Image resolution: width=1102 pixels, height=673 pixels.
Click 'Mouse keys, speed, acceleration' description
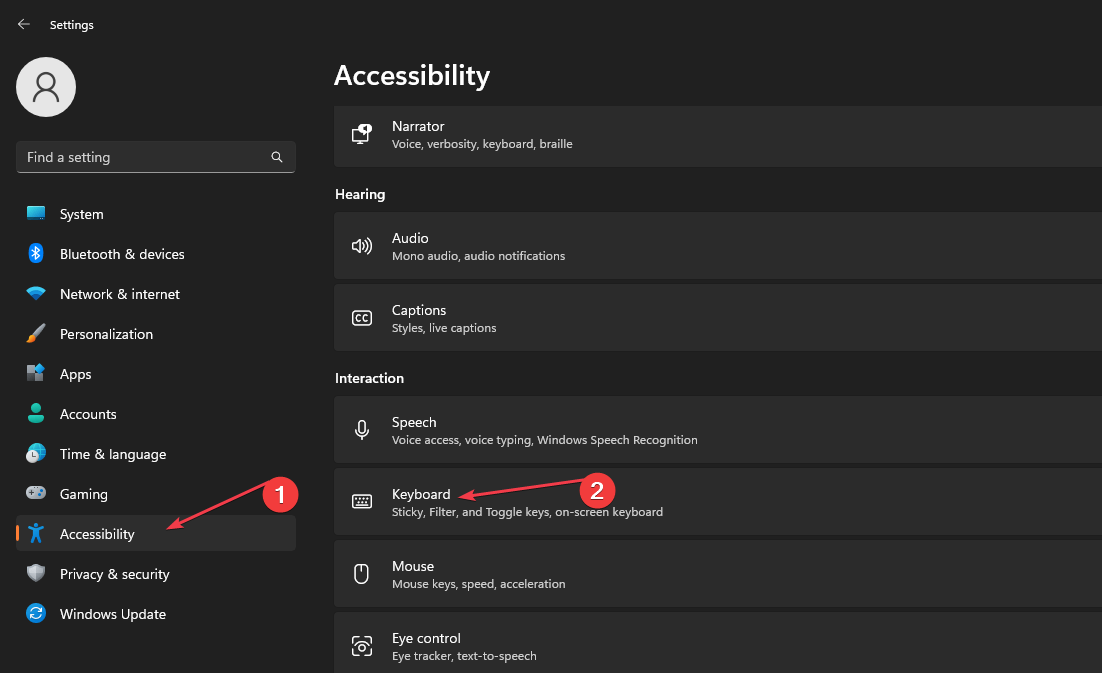tap(479, 584)
